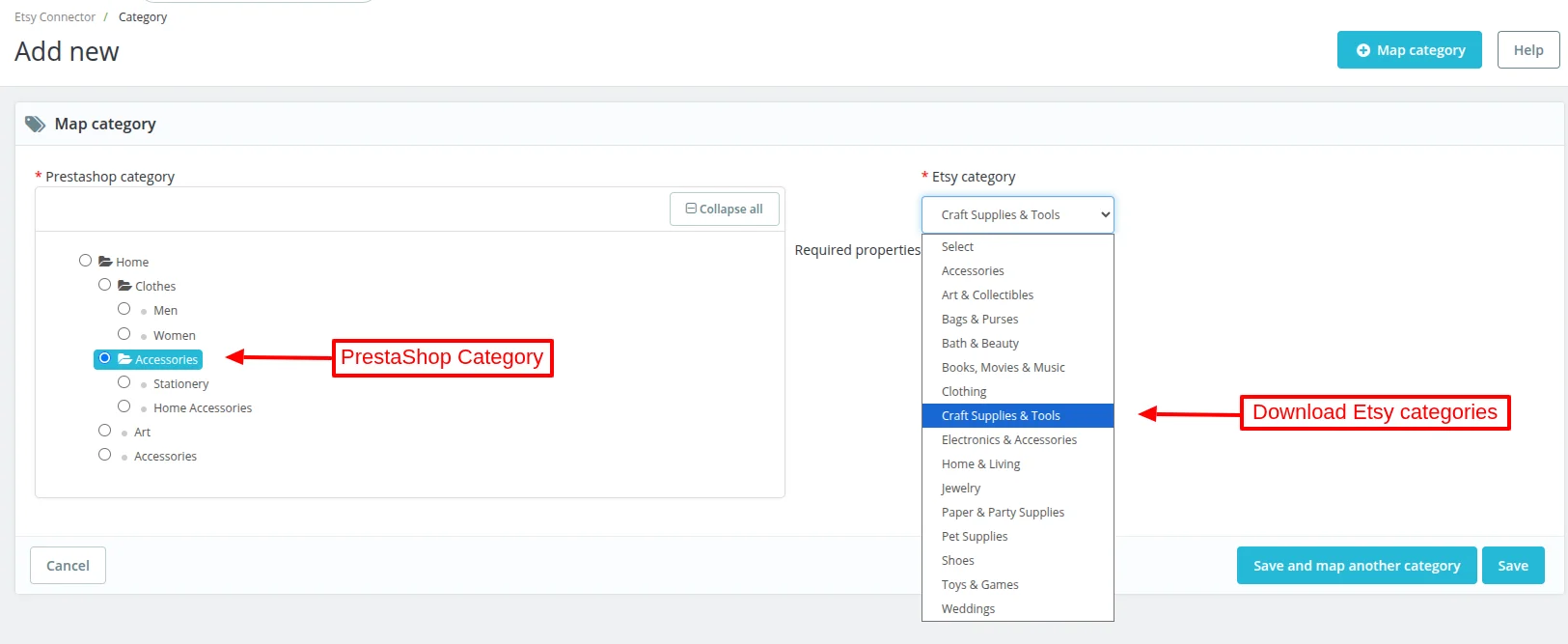Choose Bags & Purses option
Image resolution: width=1568 pixels, height=644 pixels.
pyautogui.click(x=1018, y=320)
